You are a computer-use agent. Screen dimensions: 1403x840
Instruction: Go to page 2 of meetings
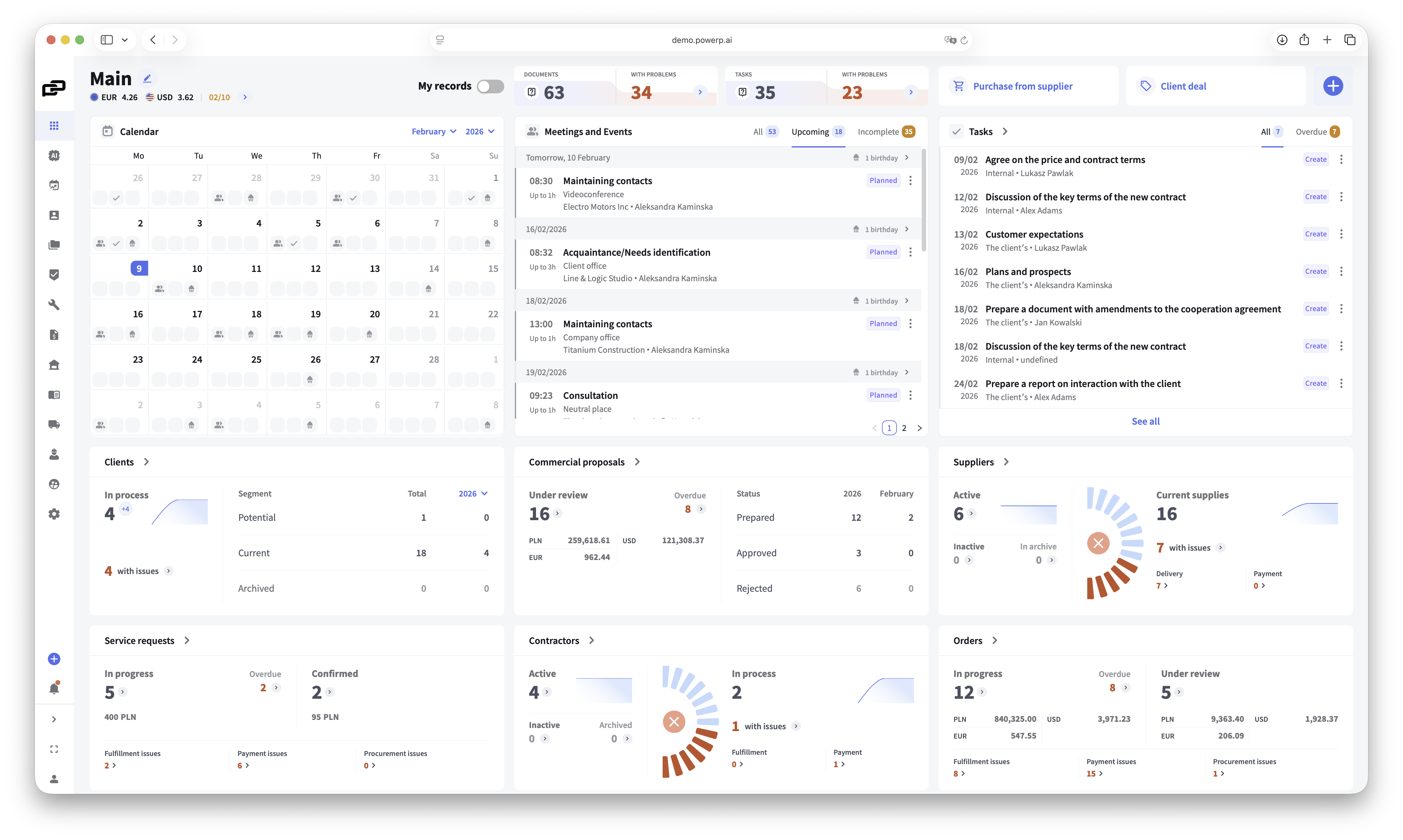(x=904, y=428)
